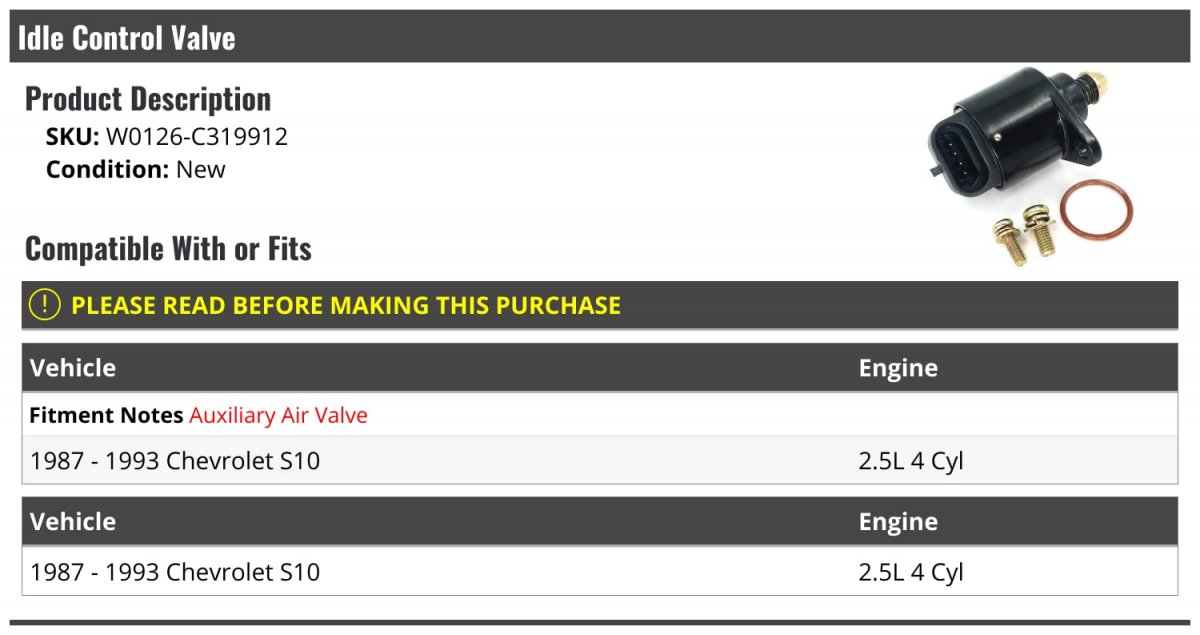Click the red Auxiliary Air Valve note

tap(278, 415)
